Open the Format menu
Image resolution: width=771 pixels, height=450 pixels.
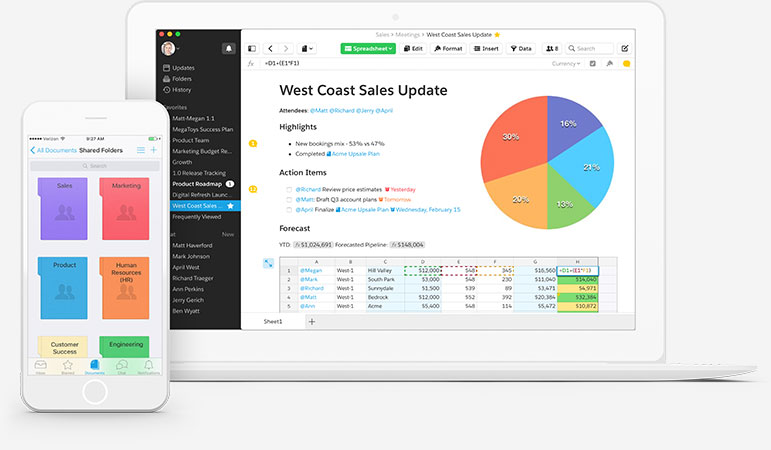[448, 48]
